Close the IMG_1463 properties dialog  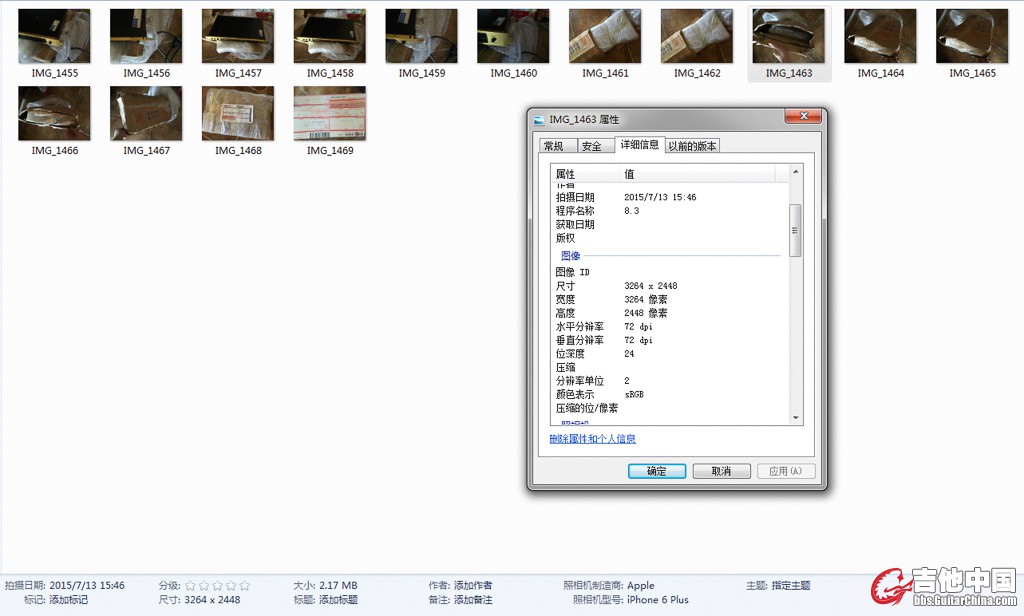[803, 118]
